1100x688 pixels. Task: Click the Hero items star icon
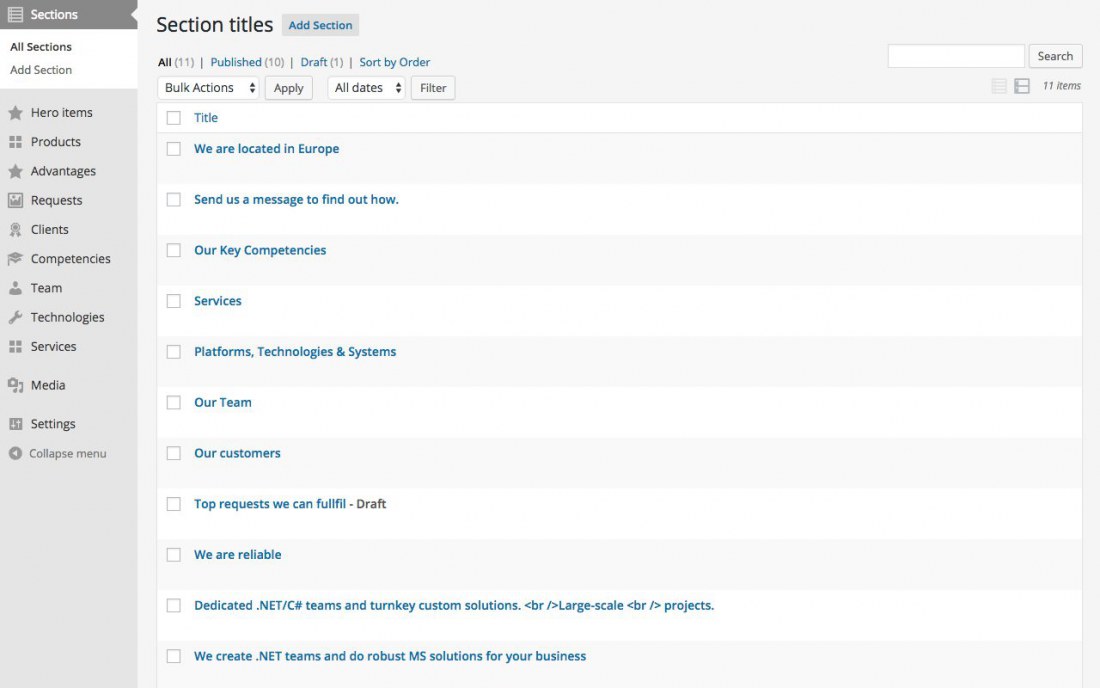tap(15, 113)
